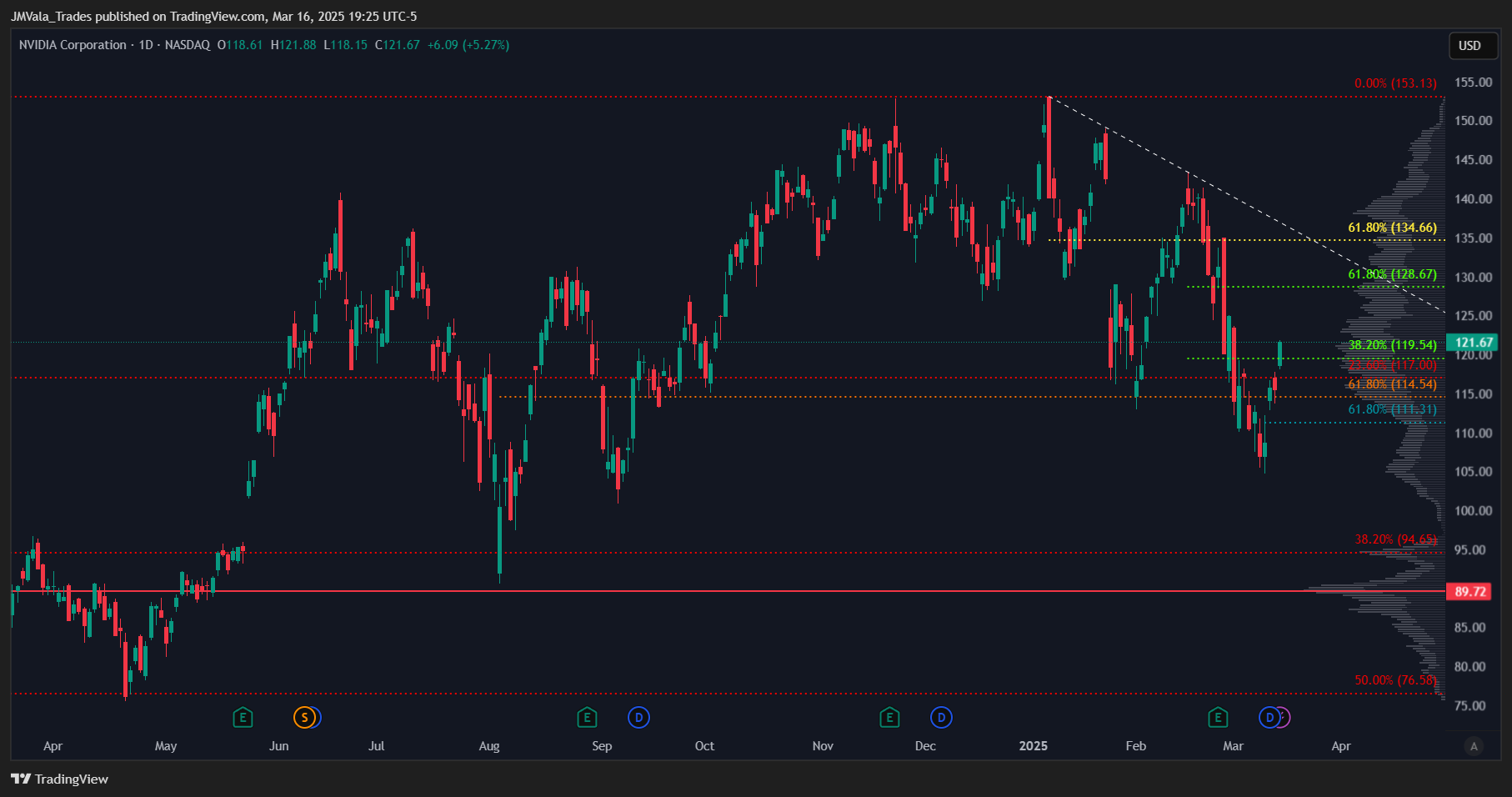Click the purple lightning event icon

pyautogui.click(x=1284, y=717)
